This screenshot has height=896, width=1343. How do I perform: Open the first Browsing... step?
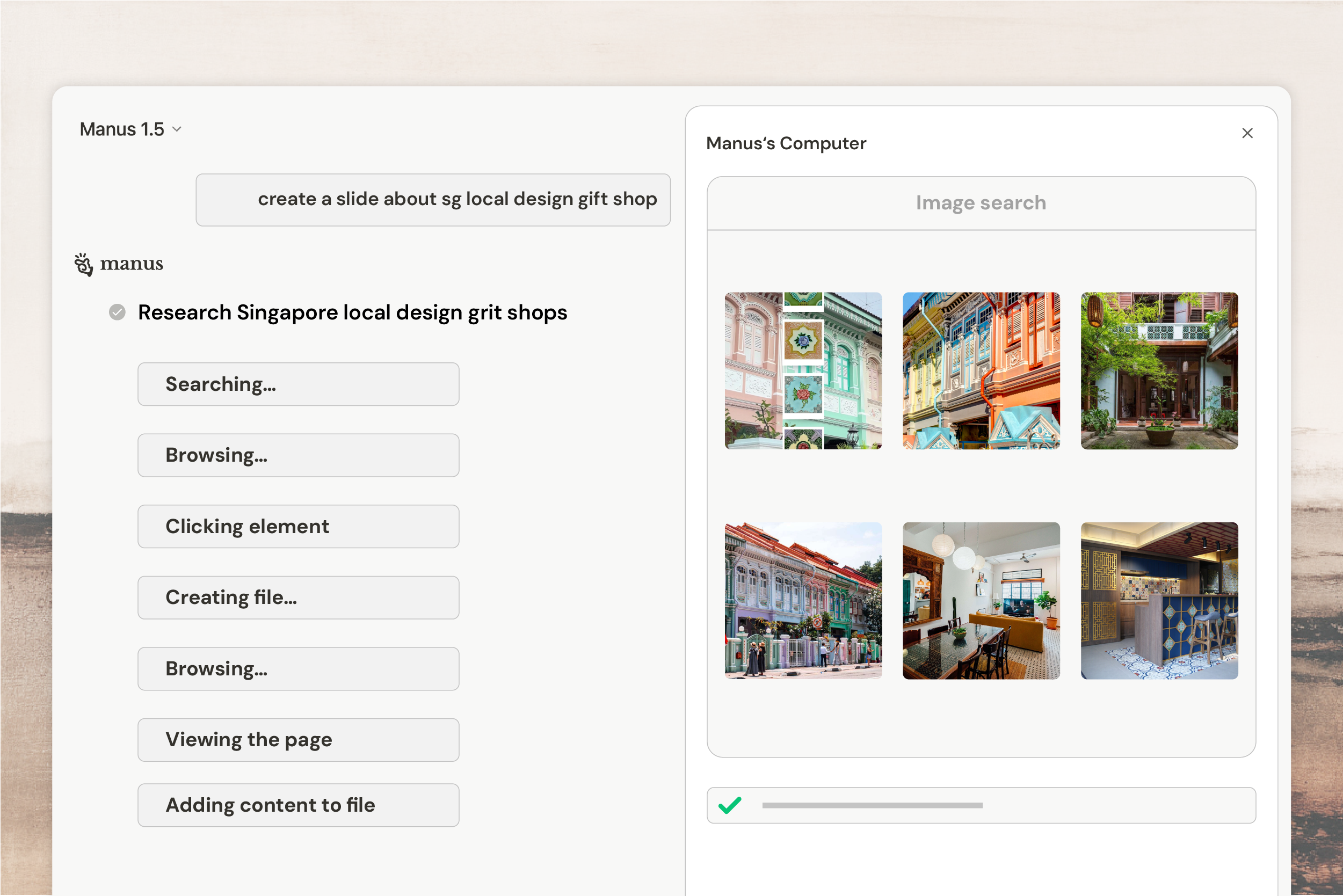tap(297, 455)
